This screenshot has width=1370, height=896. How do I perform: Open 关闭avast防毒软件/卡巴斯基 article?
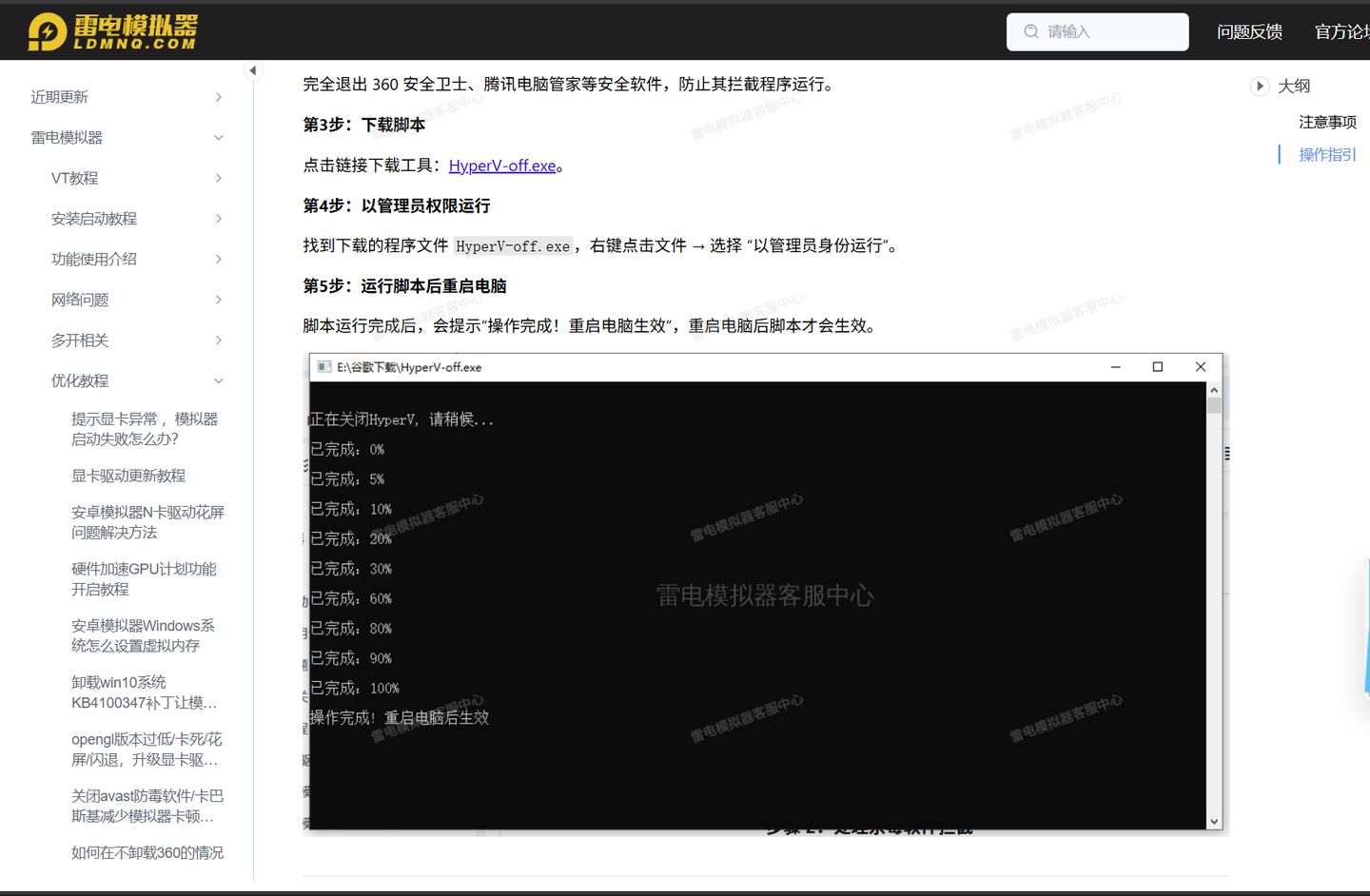(147, 806)
